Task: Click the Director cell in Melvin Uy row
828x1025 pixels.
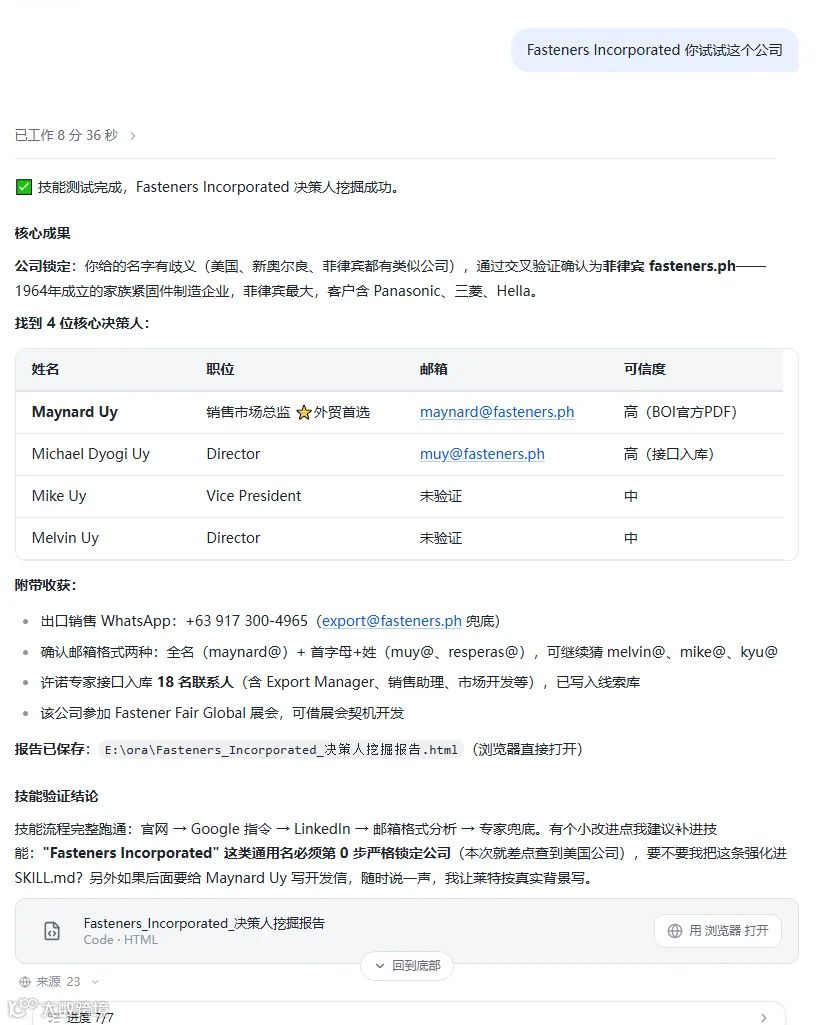Action: pos(233,537)
